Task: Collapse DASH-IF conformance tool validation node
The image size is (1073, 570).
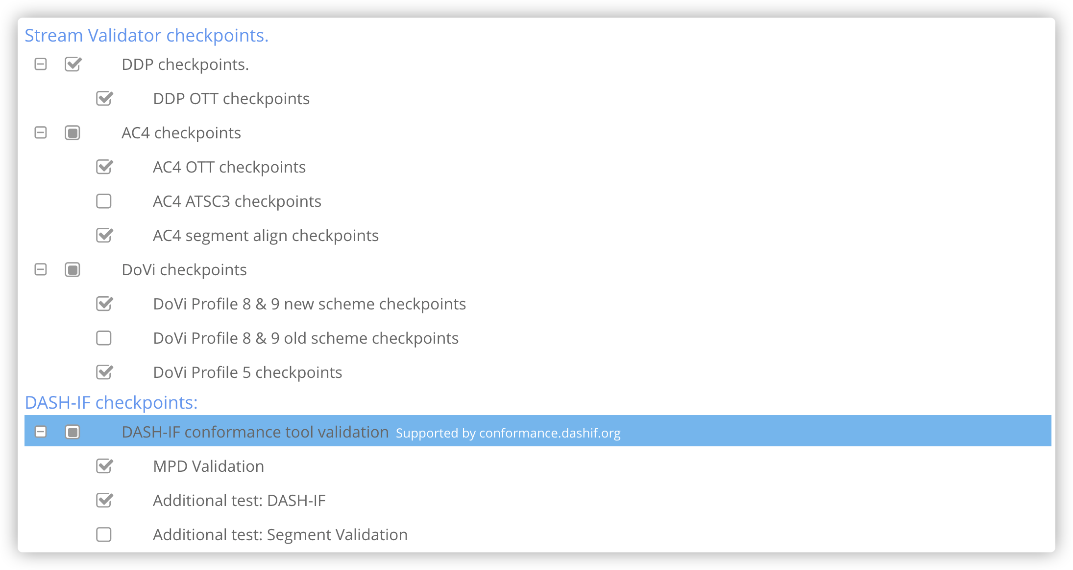Action: 41,432
